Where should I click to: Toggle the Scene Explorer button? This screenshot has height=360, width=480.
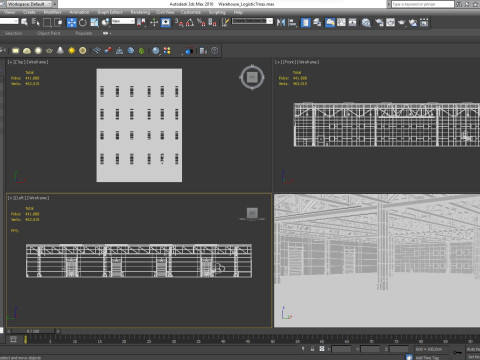(x=305, y=22)
